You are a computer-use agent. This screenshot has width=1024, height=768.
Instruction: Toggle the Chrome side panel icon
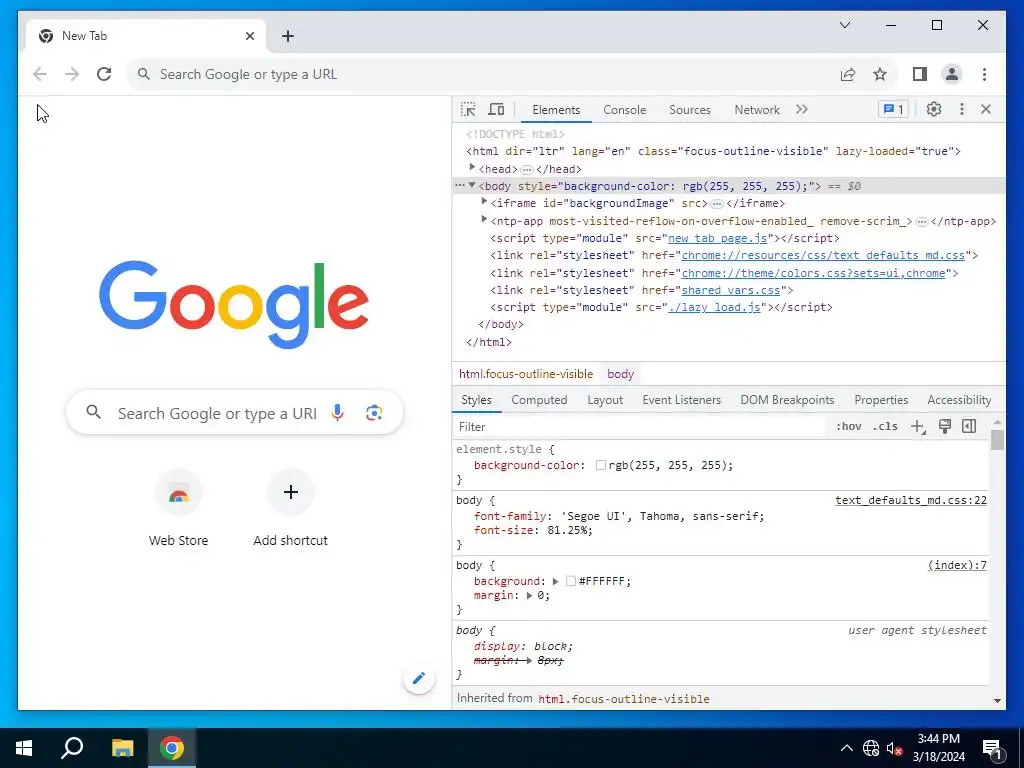point(920,74)
